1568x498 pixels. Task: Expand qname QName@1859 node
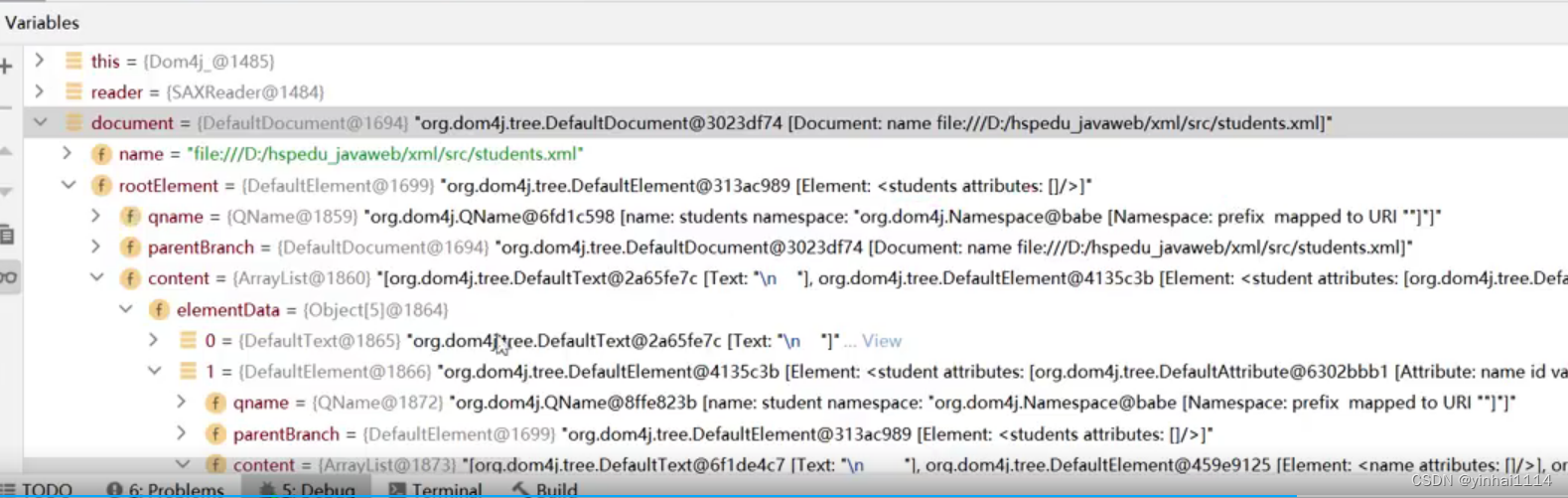[x=96, y=216]
